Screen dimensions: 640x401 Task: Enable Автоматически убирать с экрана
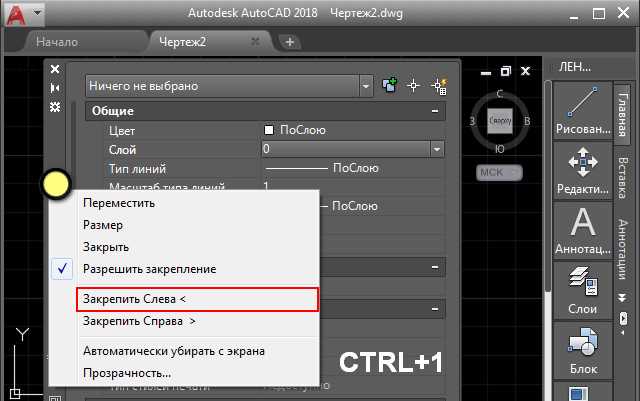click(174, 351)
